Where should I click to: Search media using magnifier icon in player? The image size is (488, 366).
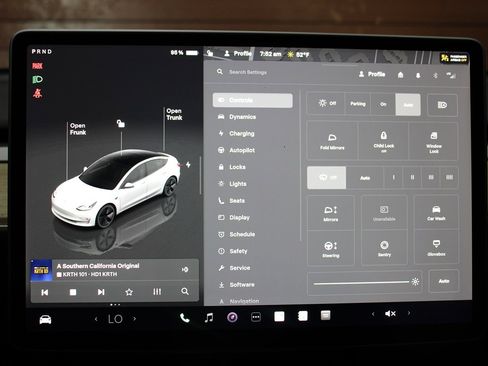(x=185, y=291)
